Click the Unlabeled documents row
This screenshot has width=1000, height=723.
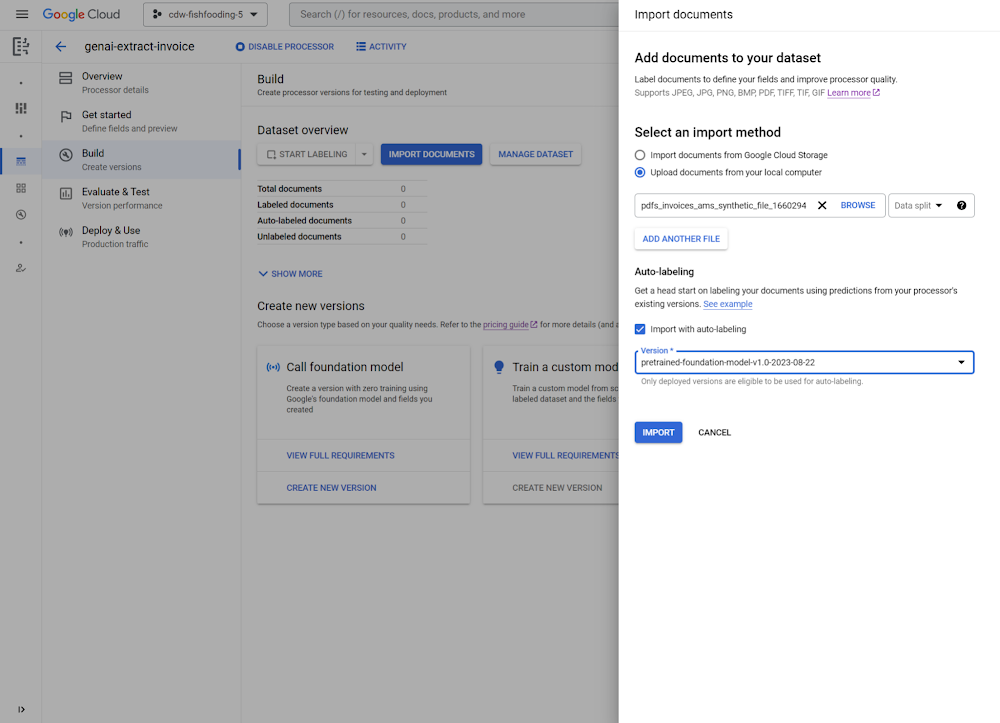click(x=341, y=237)
